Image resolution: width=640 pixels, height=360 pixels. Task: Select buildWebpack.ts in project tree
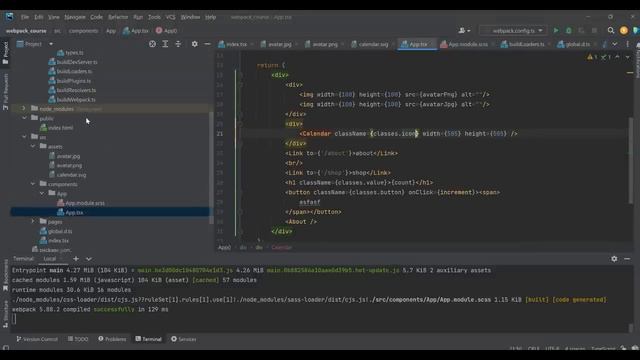[76, 100]
